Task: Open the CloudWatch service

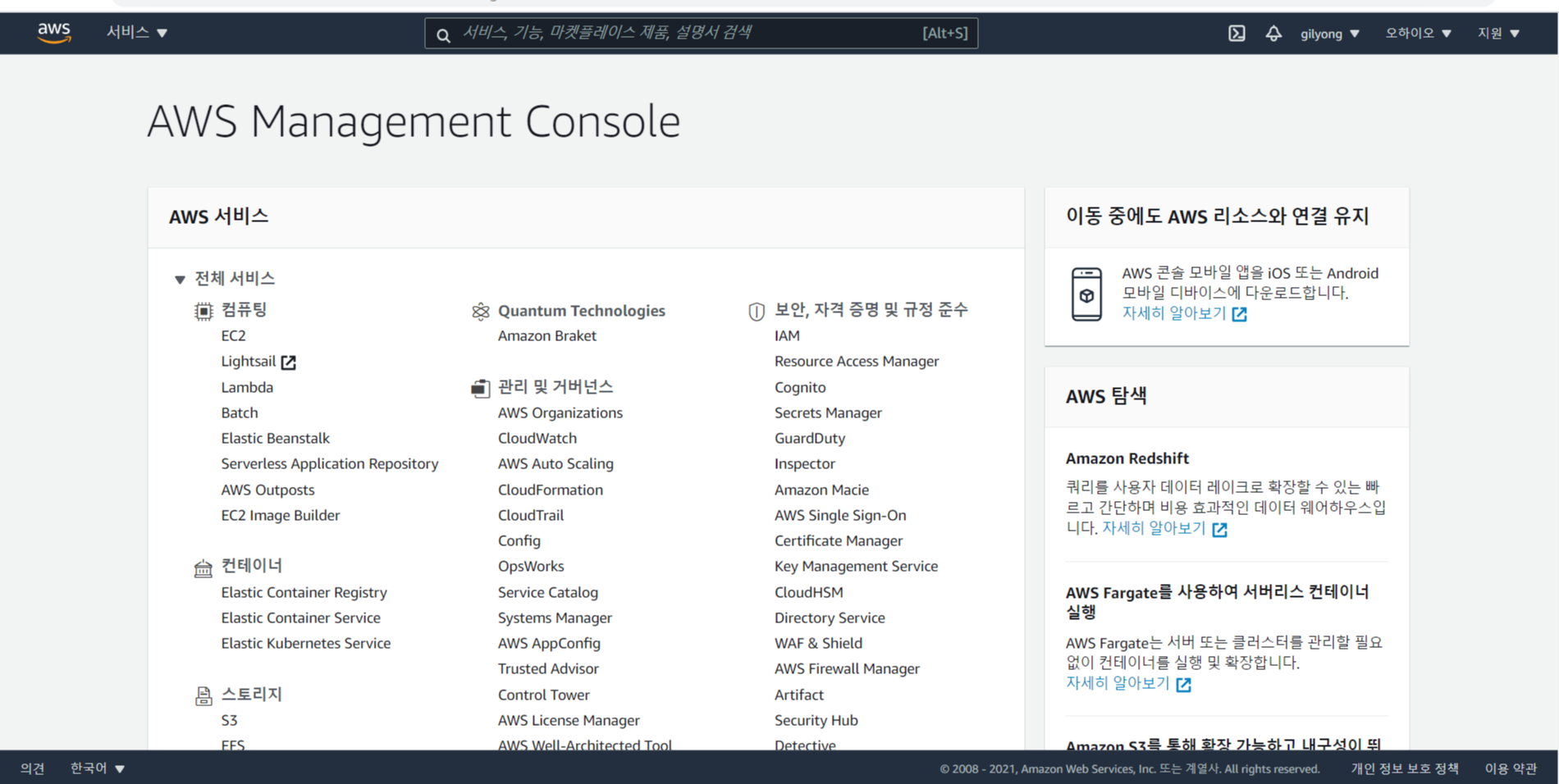Action: pyautogui.click(x=537, y=438)
